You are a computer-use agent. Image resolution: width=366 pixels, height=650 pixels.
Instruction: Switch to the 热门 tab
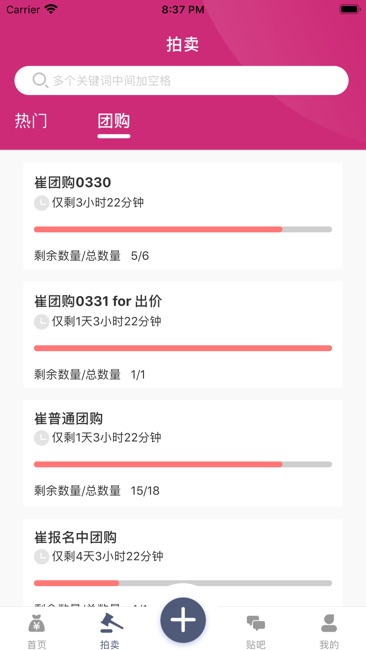tap(31, 121)
